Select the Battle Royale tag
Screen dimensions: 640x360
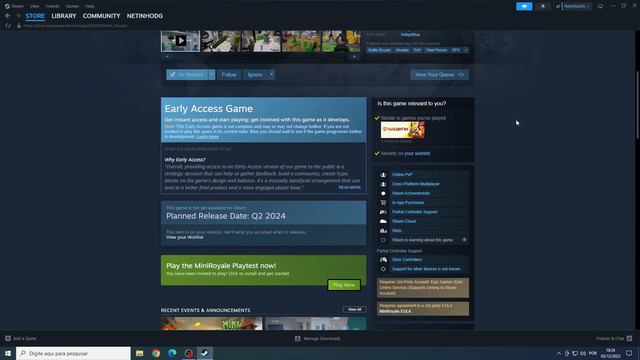(x=379, y=50)
